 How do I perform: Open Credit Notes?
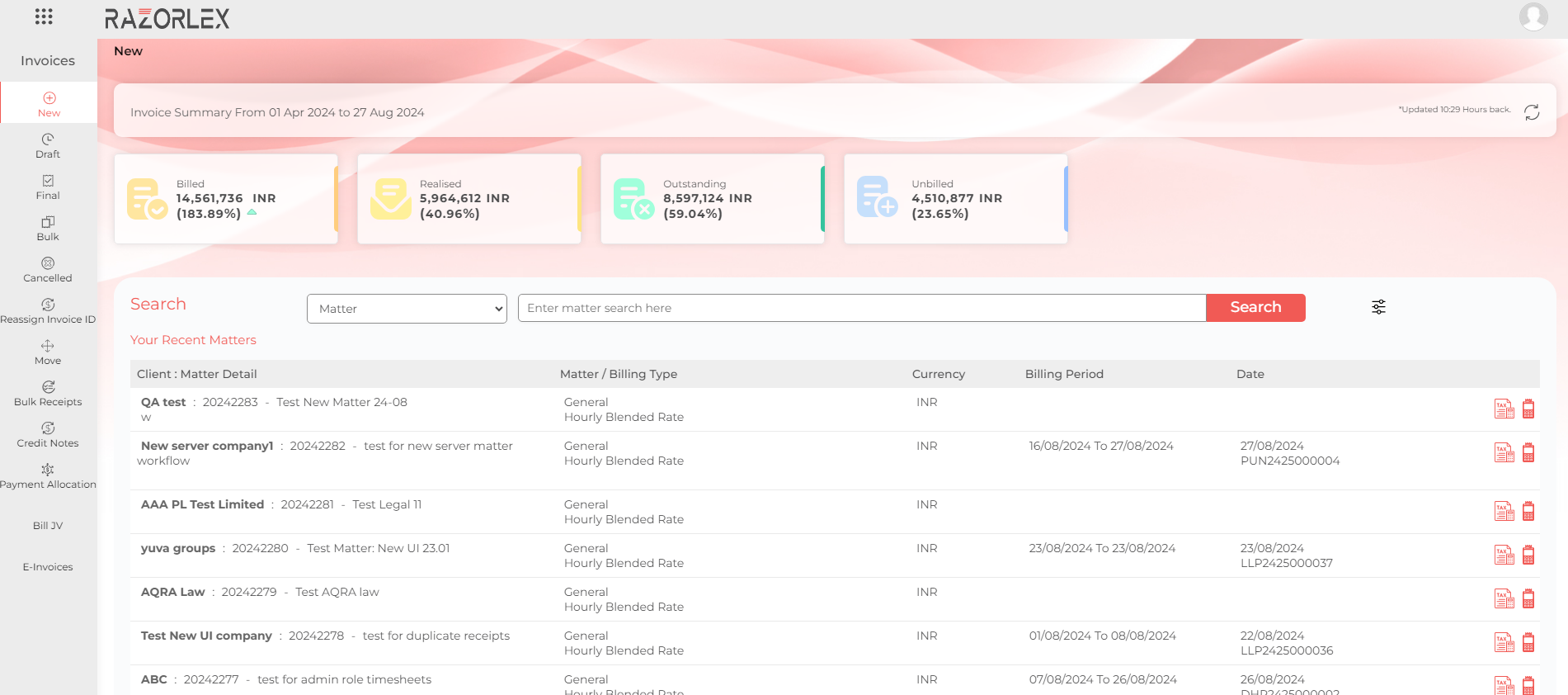point(48,435)
